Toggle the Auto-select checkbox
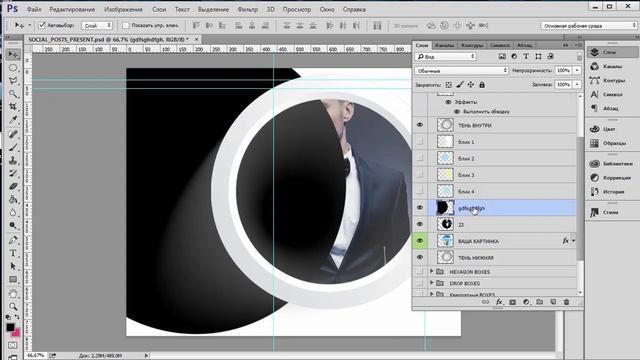This screenshot has height=360, width=640. (x=42, y=25)
